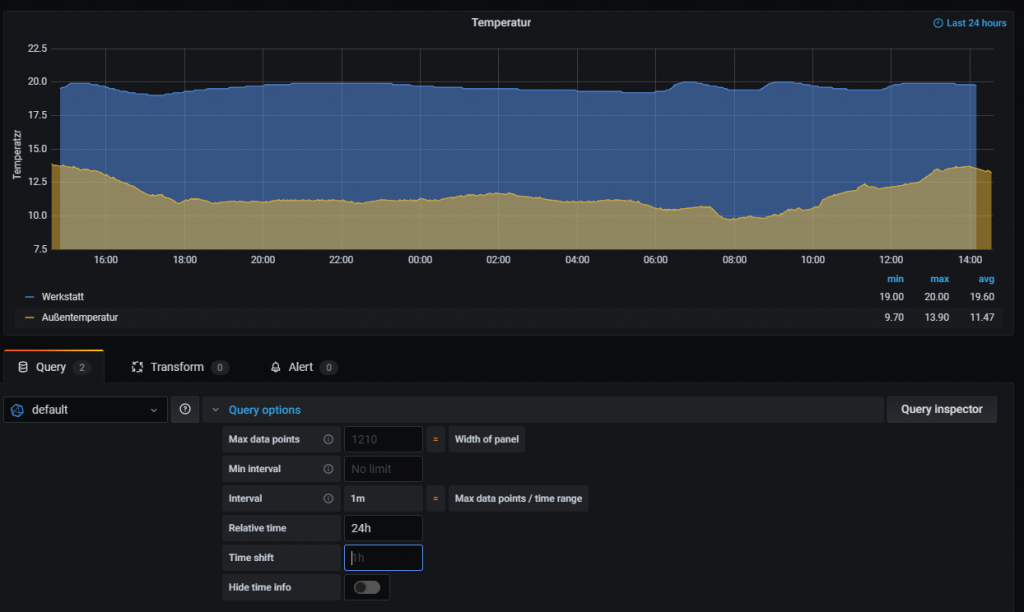The image size is (1024, 612).
Task: Open the Query inspector
Action: (941, 409)
